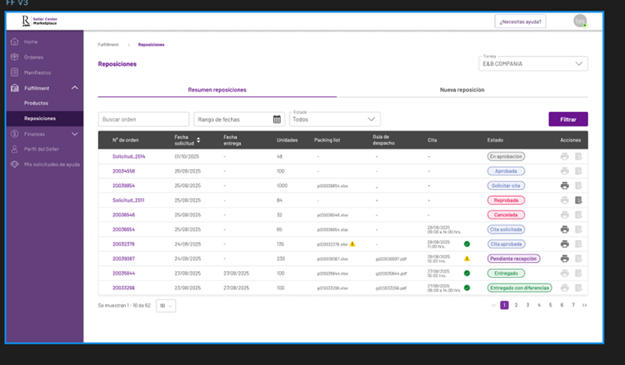
Task: Click the calendar icon in Rango de fechas
Action: tap(277, 119)
